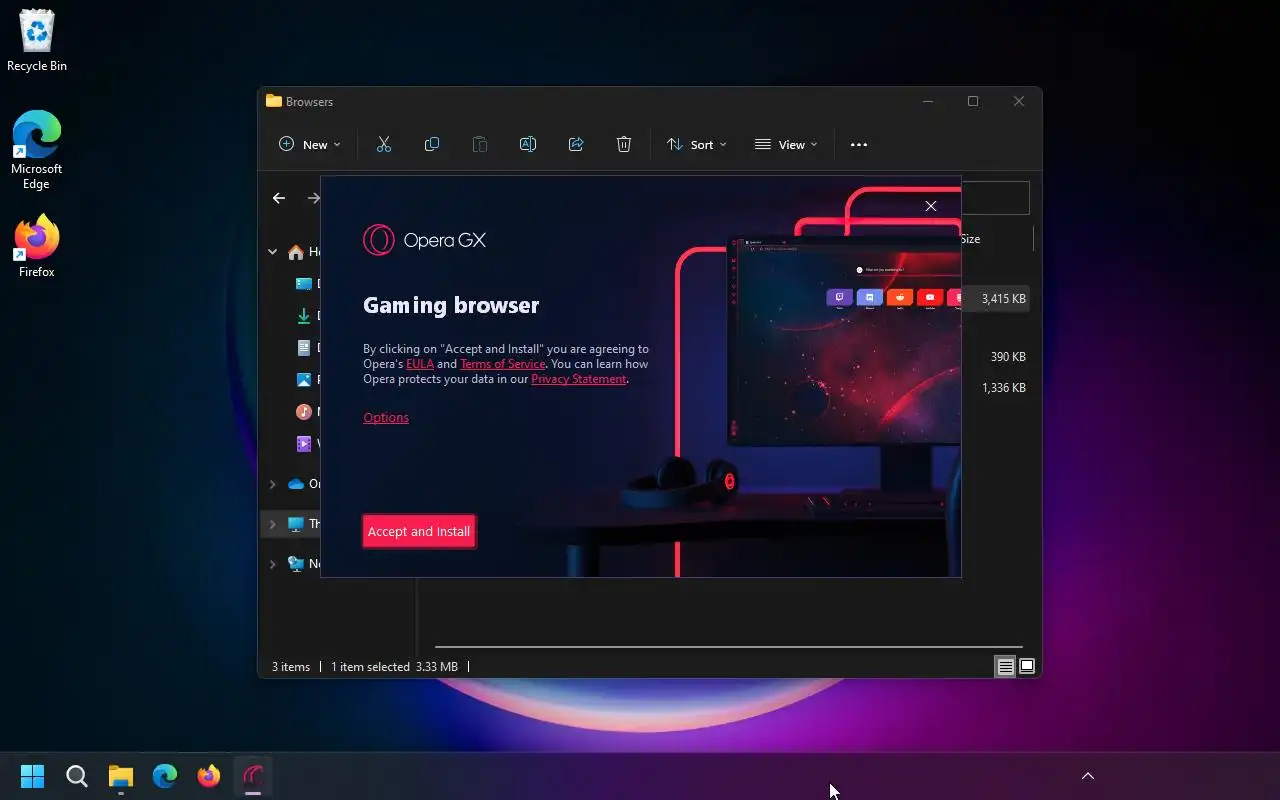
Task: Click the Back arrow in File Explorer
Action: pyautogui.click(x=279, y=198)
